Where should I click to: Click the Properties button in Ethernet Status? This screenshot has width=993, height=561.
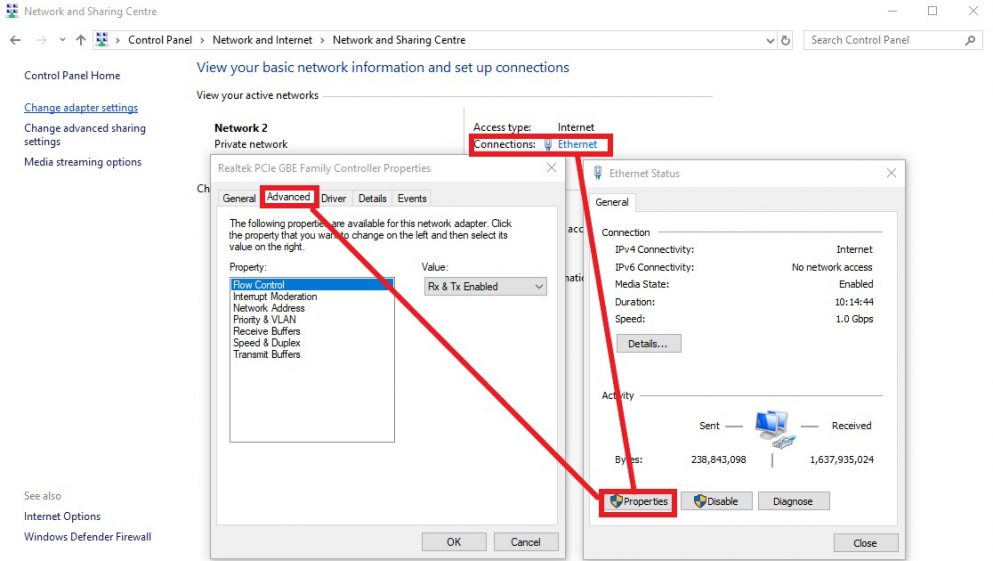tap(640, 501)
